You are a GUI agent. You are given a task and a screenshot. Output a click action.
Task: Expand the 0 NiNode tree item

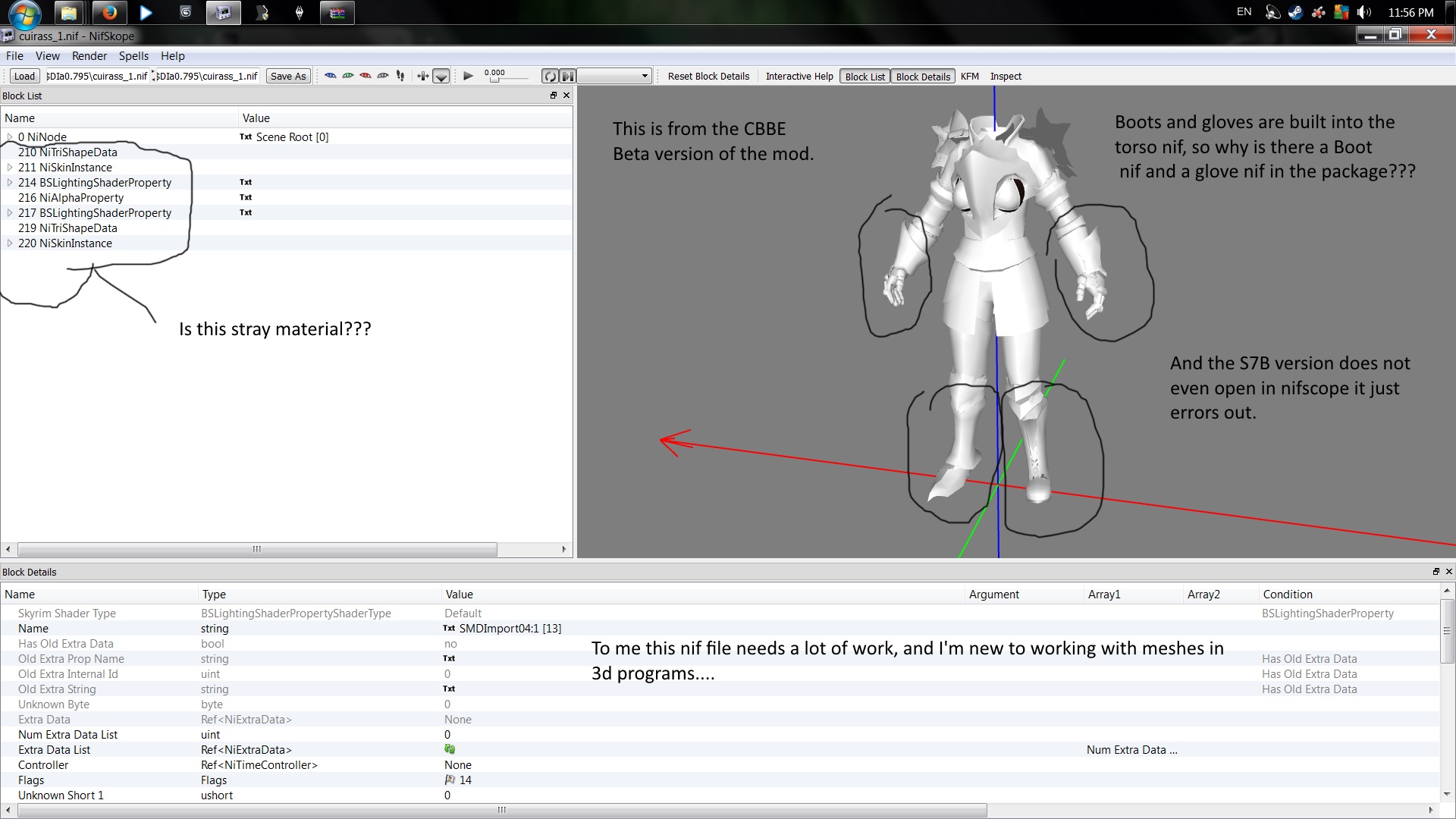(10, 137)
